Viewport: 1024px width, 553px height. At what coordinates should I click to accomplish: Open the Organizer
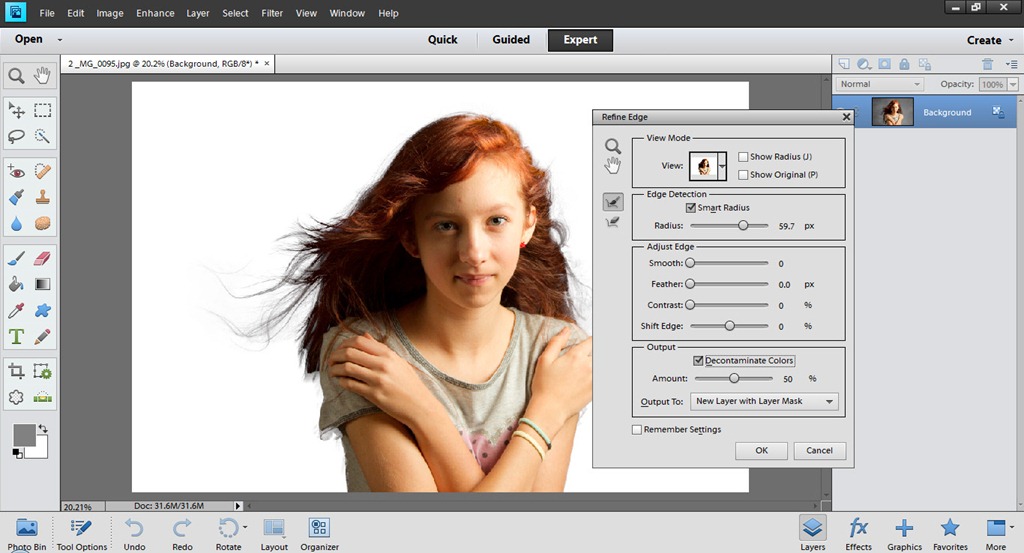319,532
